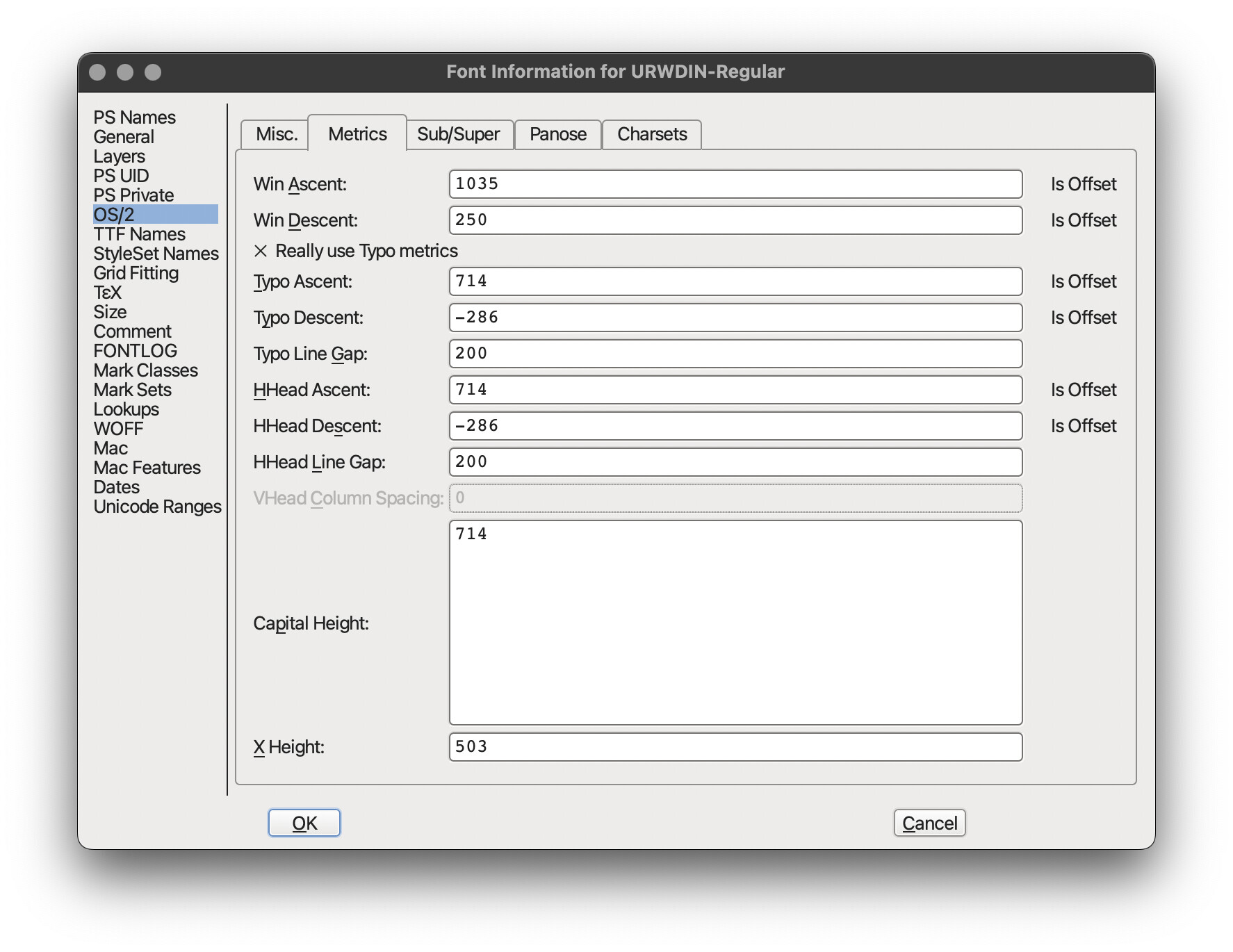Open TTF Names in the sidebar

point(140,234)
